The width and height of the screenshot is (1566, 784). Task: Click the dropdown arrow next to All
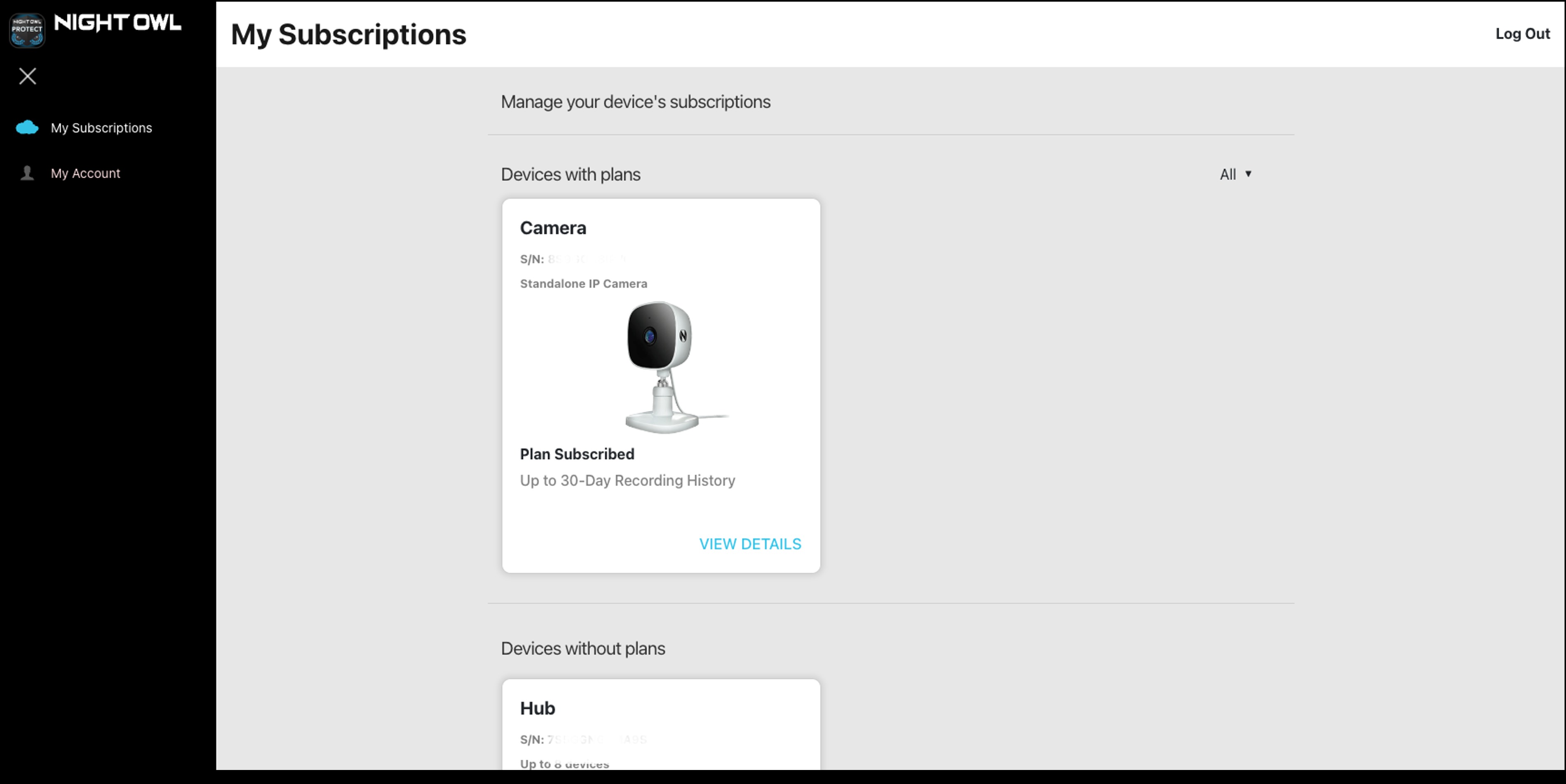1249,174
